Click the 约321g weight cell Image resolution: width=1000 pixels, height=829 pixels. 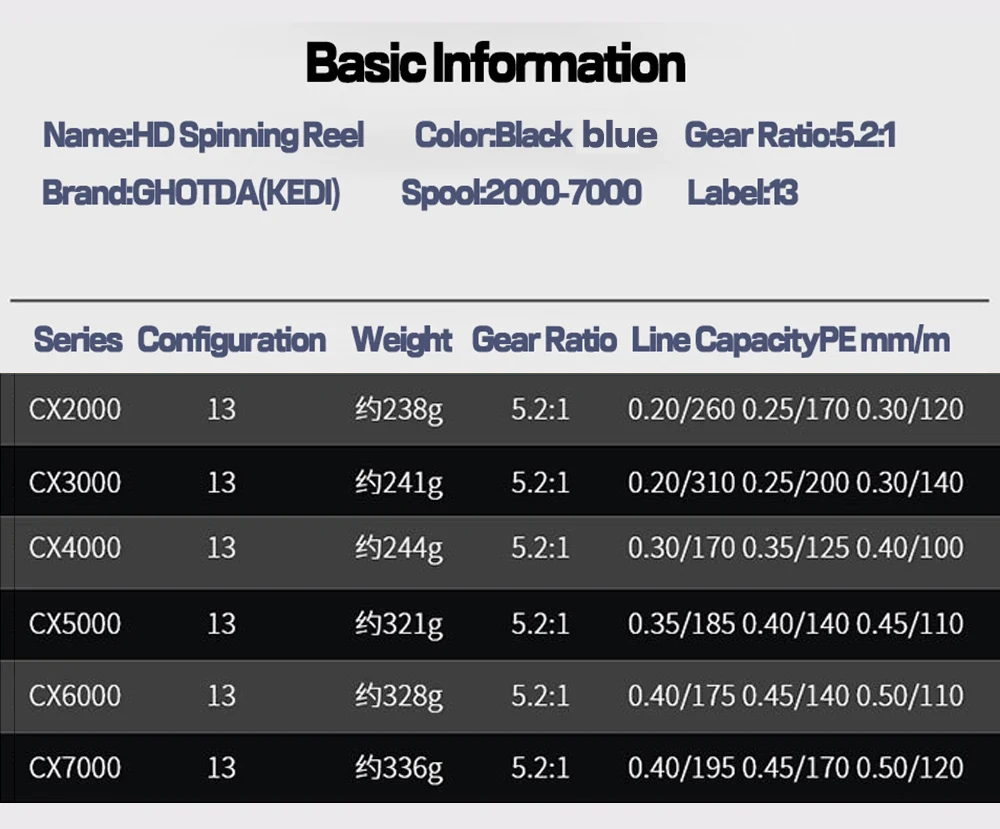(399, 624)
